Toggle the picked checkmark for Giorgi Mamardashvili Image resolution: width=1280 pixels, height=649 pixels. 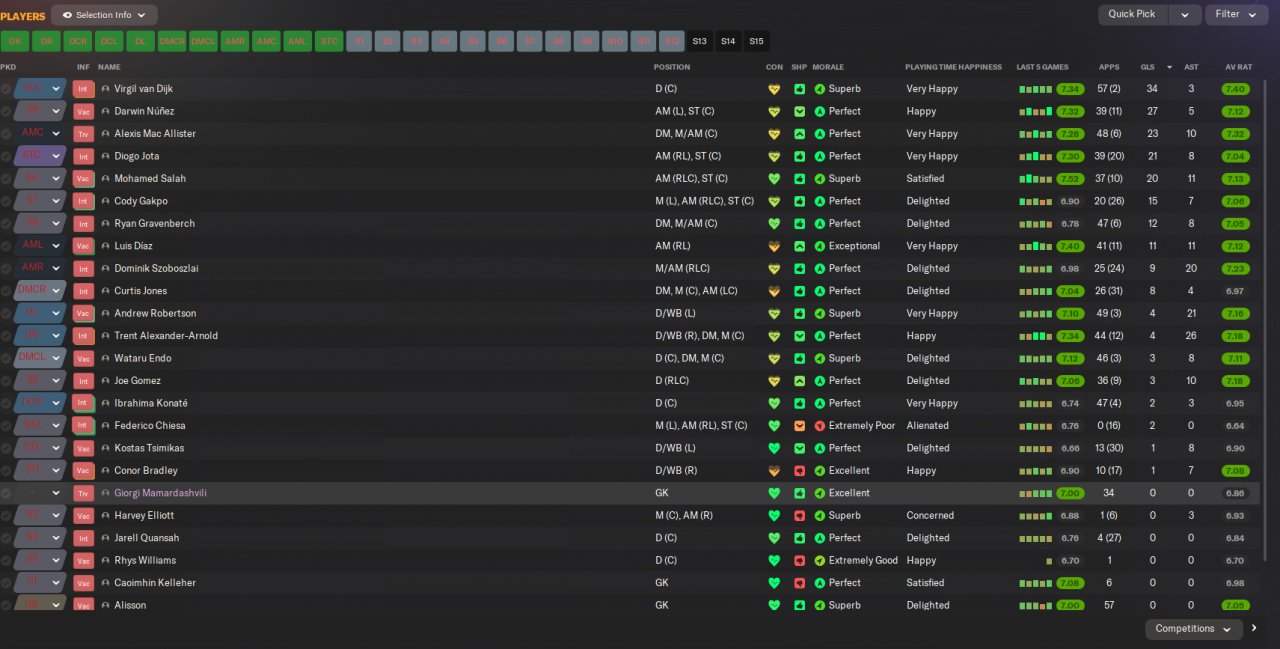point(6,493)
